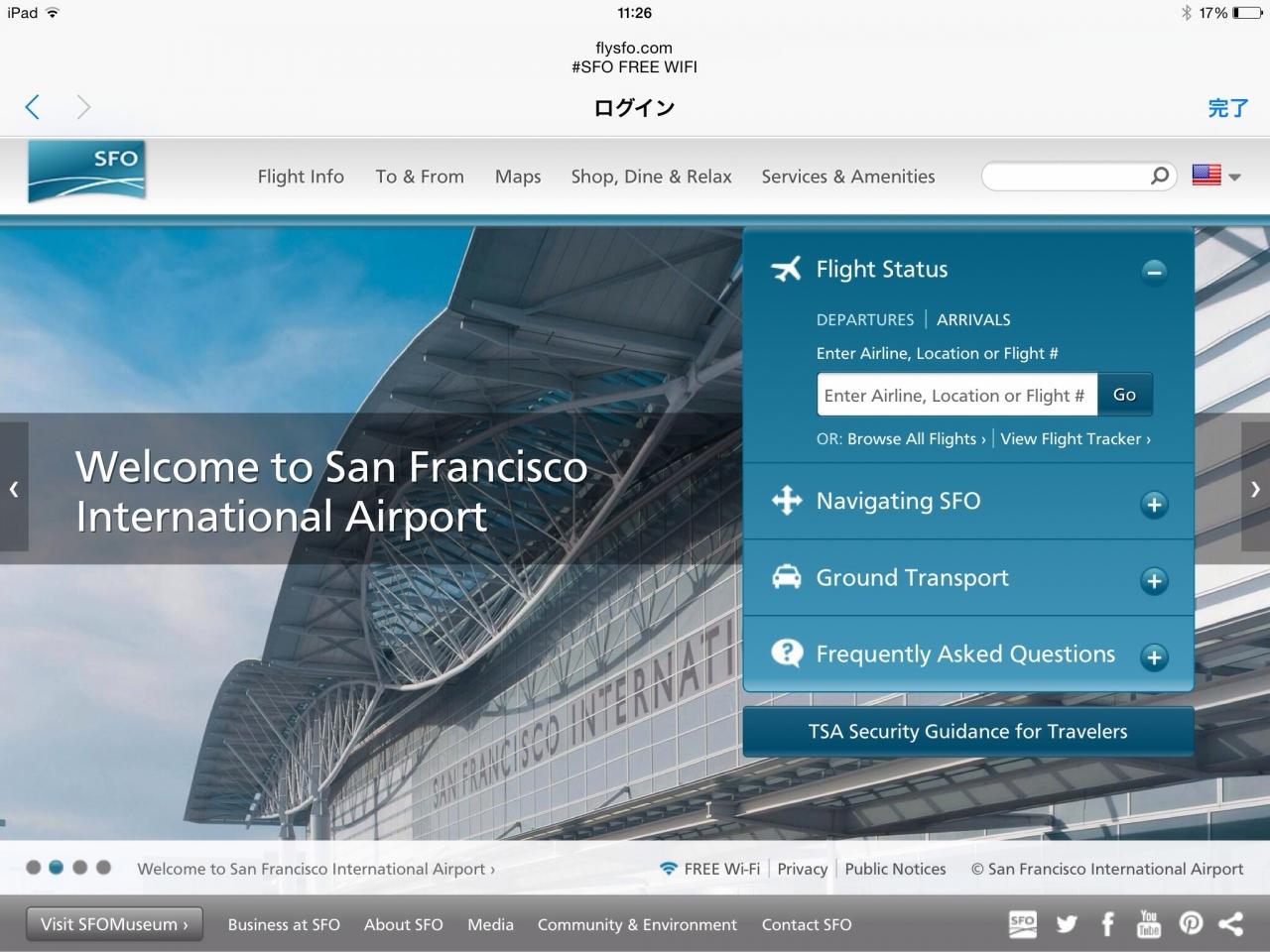Click the Navigating SFO arrows icon
The height and width of the screenshot is (952, 1270).
pos(787,500)
